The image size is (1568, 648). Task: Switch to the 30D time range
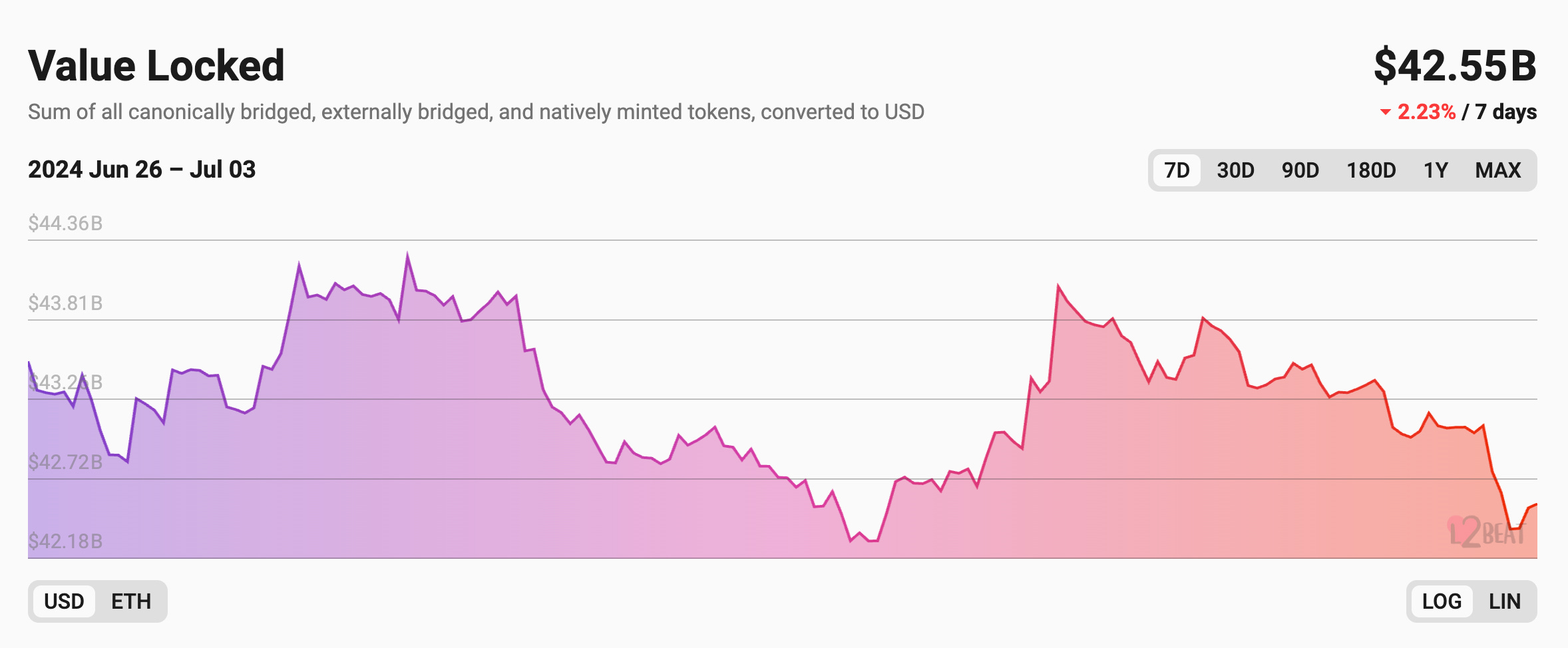coord(1235,170)
